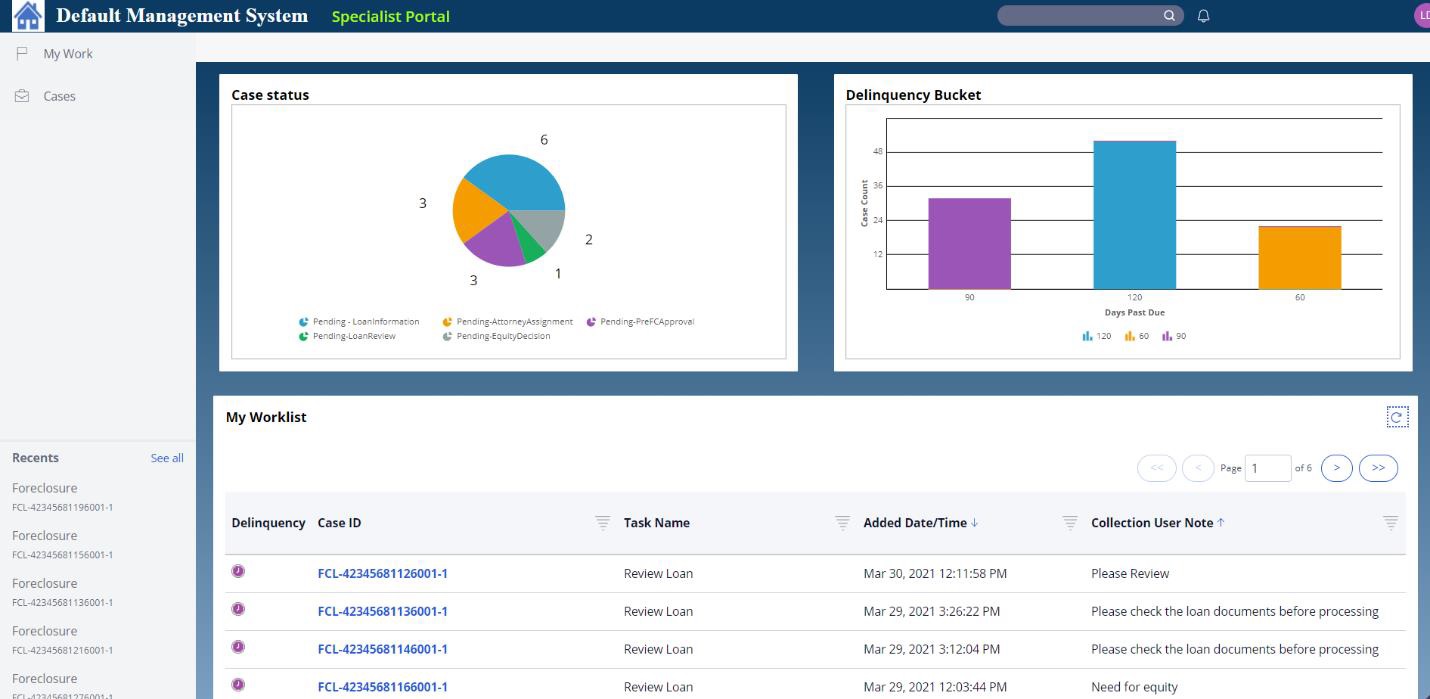Click the purple 90-day bar
The height and width of the screenshot is (699, 1430).
969,243
